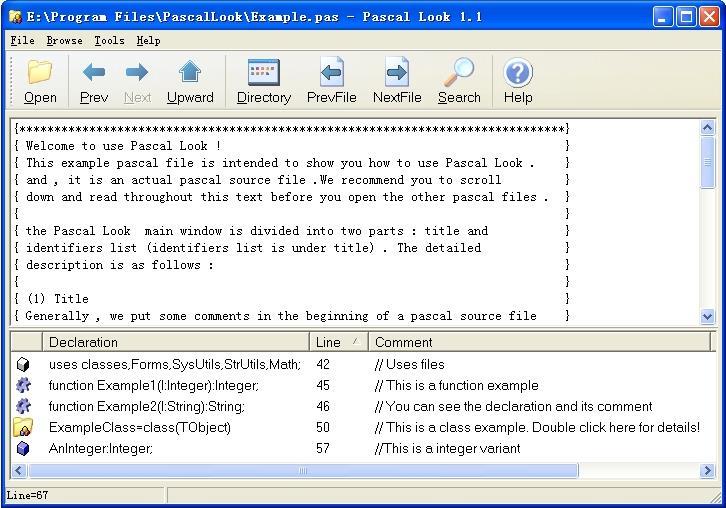726x508 pixels.
Task: Select function Example2(I:String):String row
Action: click(147, 406)
